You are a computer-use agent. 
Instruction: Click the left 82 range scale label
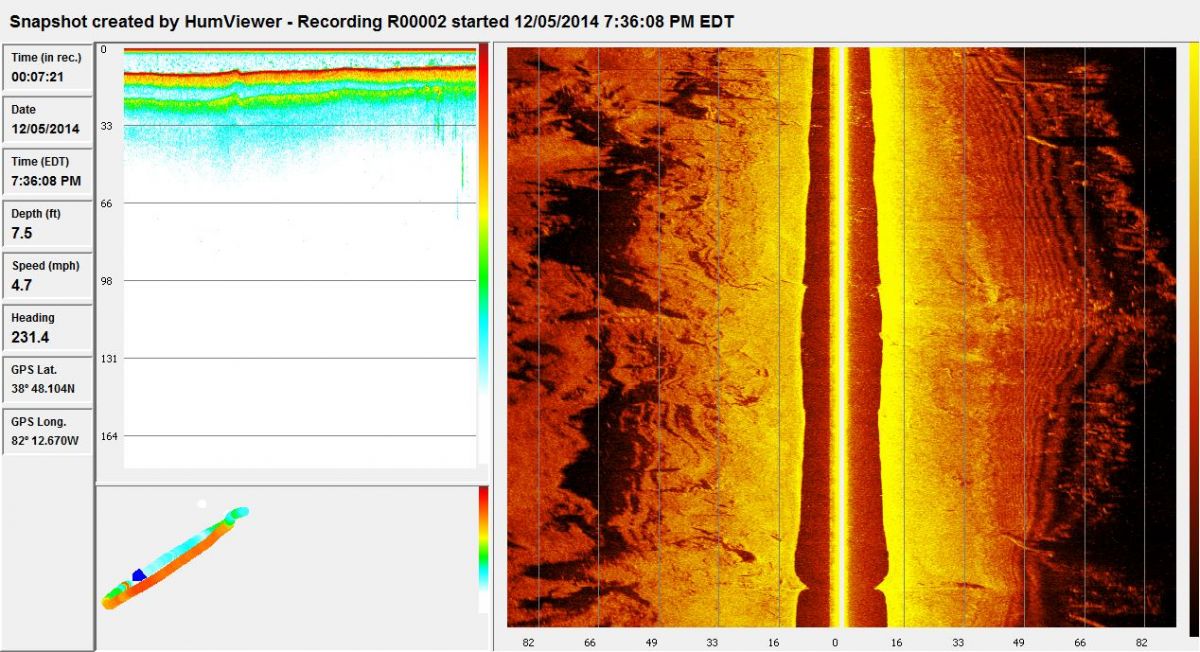[x=529, y=641]
